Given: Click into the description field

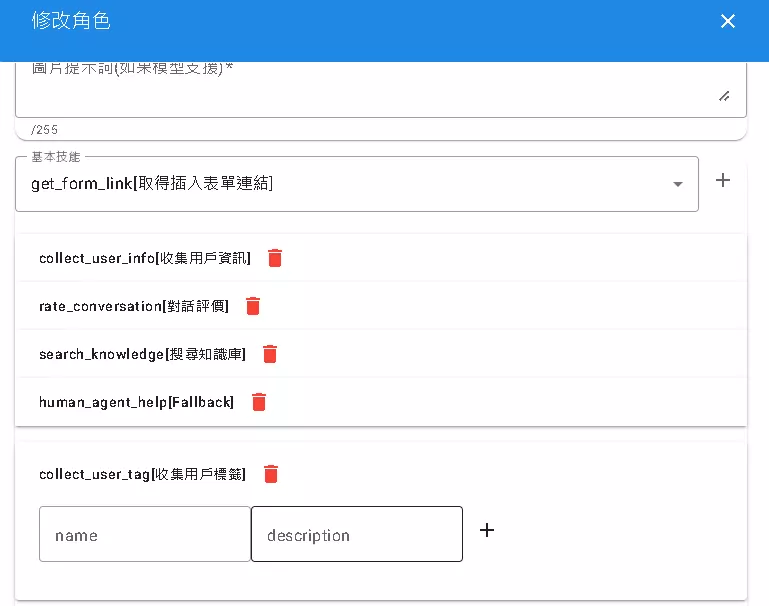Looking at the screenshot, I should (x=357, y=534).
